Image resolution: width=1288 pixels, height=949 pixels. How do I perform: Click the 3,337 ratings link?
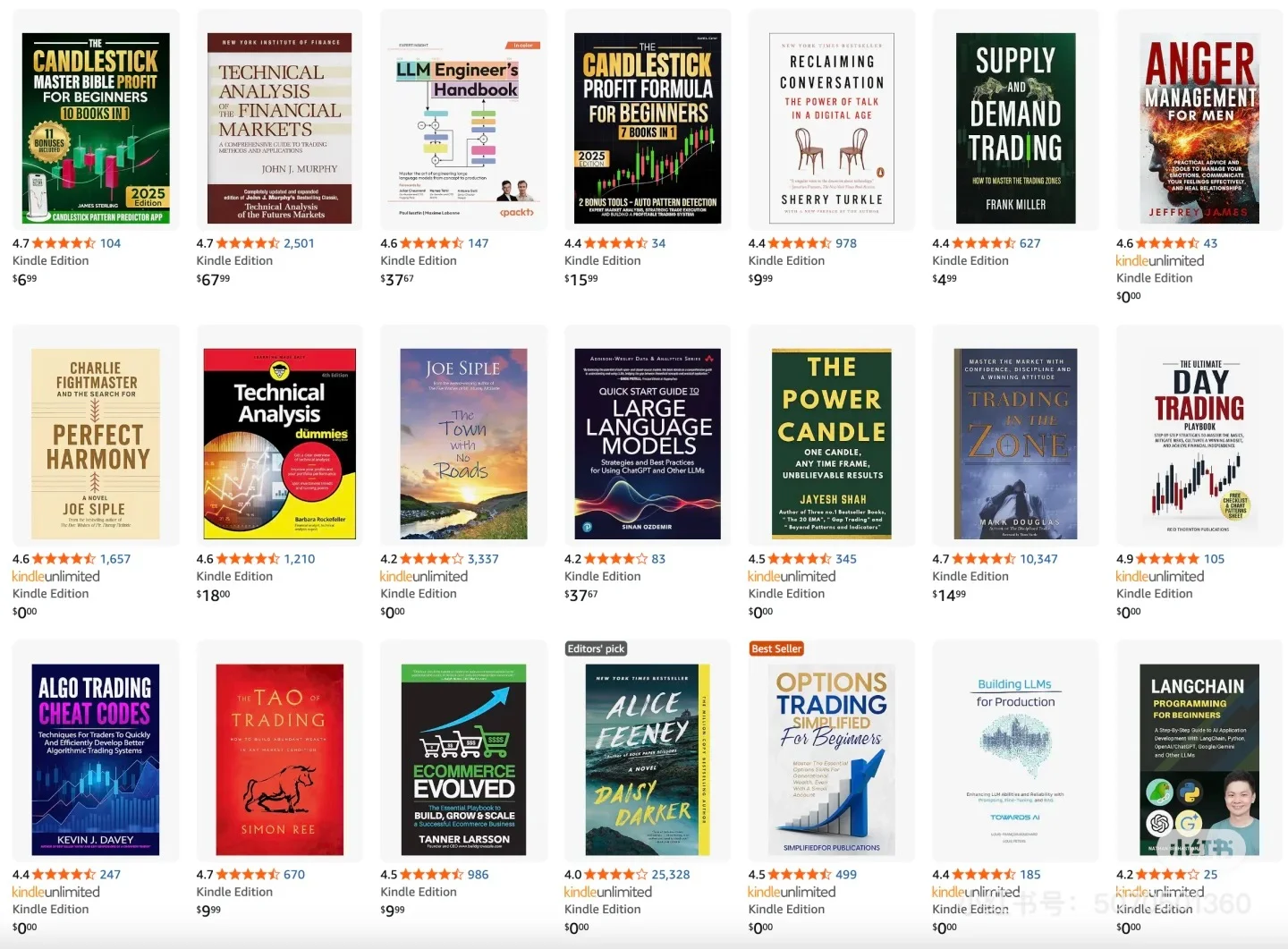point(483,559)
